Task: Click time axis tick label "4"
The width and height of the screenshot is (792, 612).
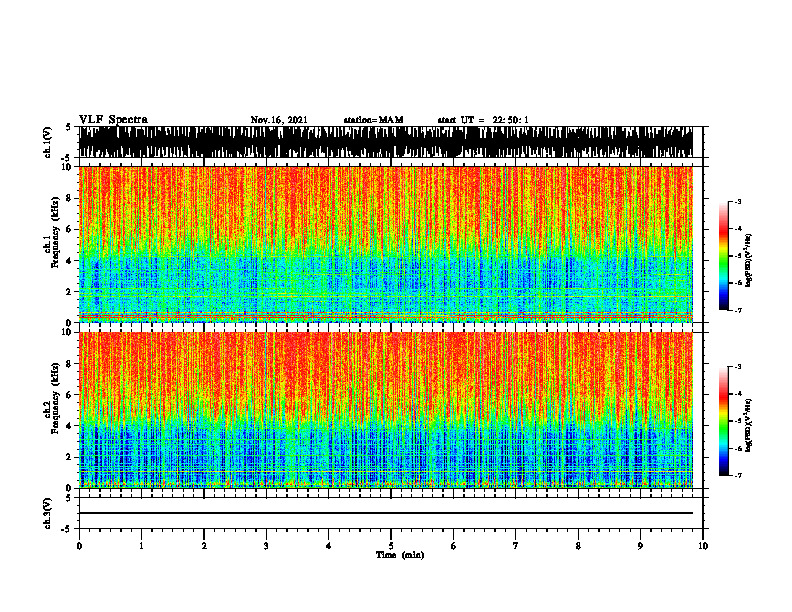Action: (x=329, y=546)
